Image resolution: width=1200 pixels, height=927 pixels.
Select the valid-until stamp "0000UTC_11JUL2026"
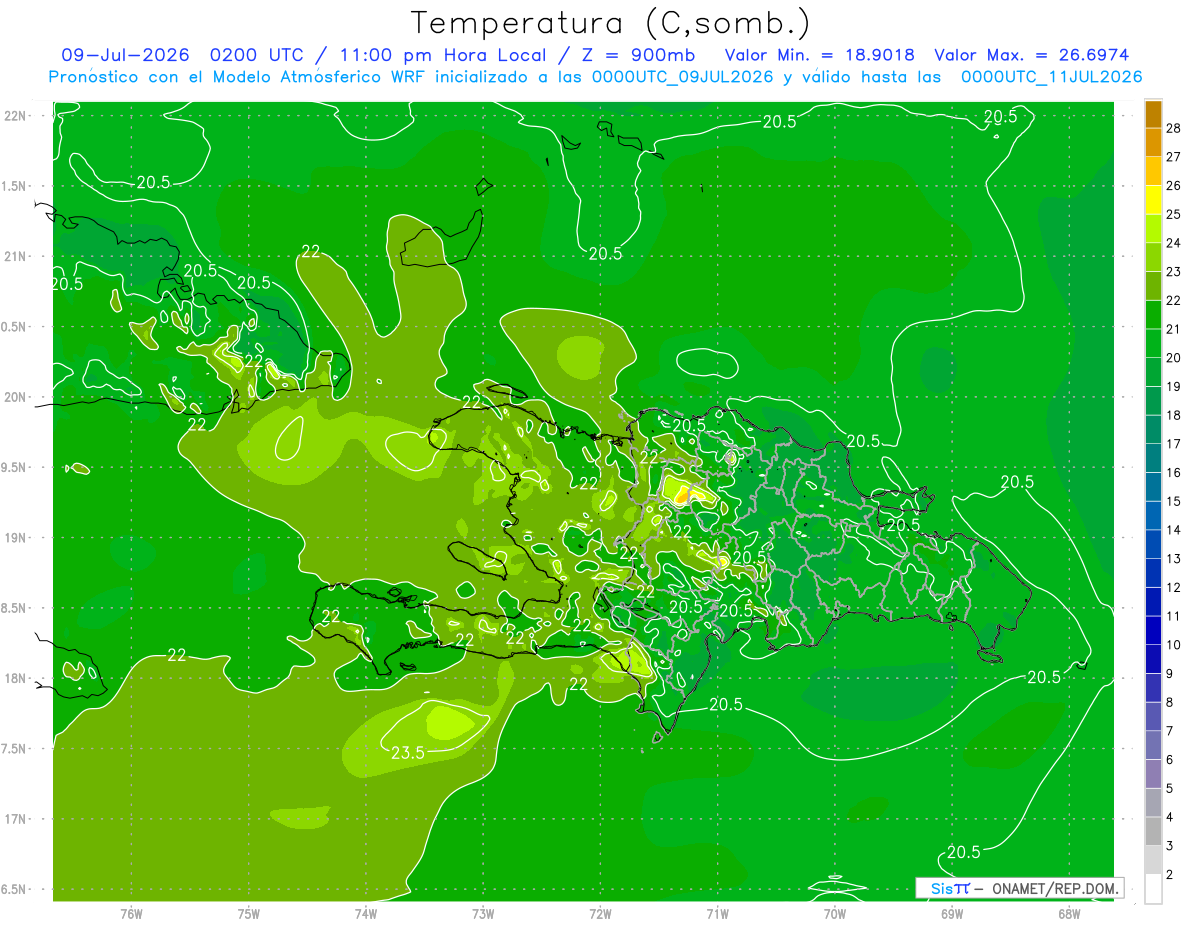(1052, 77)
